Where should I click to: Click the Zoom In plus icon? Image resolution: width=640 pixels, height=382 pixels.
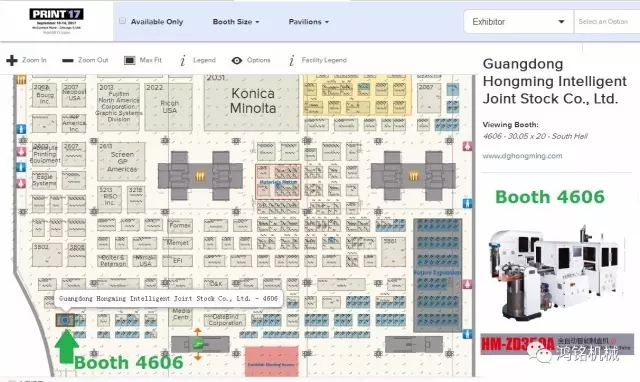pos(12,60)
